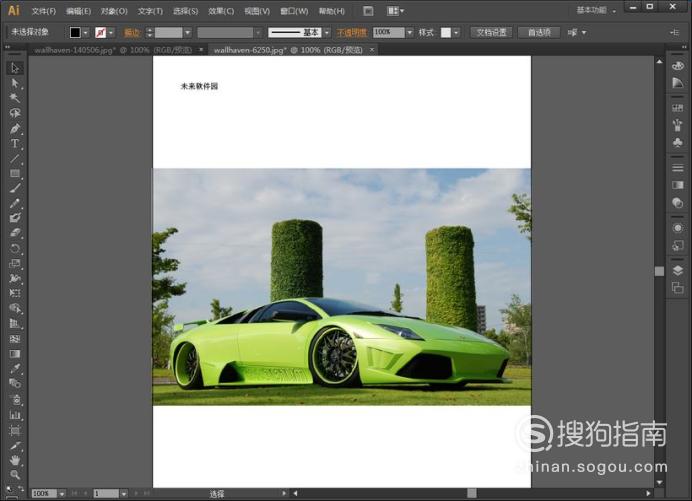Select the Eraser tool
692x501 pixels.
pos(15,233)
